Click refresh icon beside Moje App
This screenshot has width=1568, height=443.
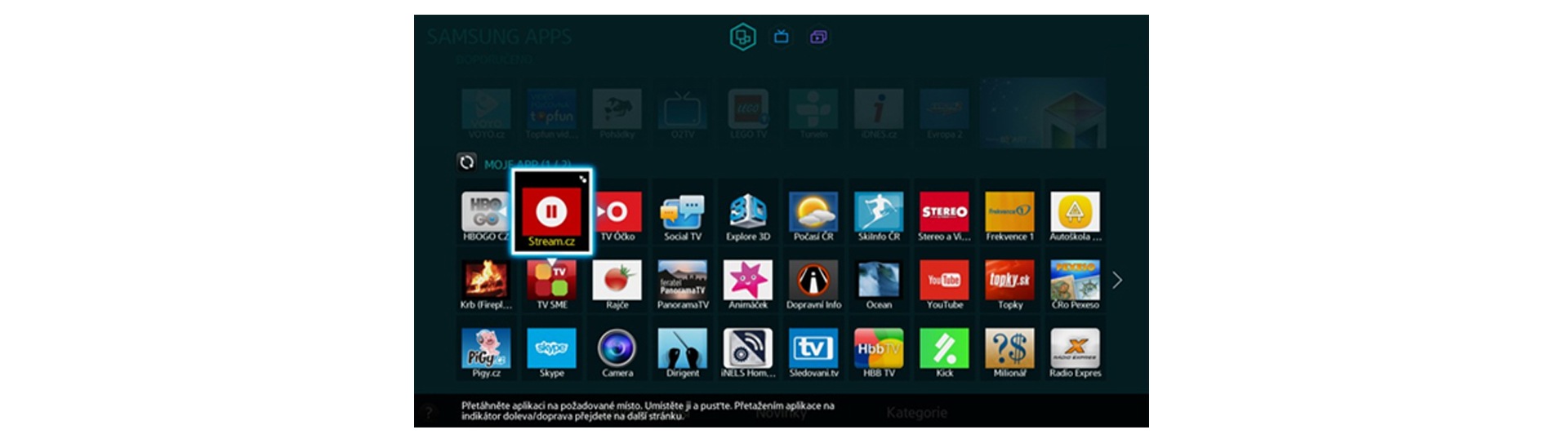click(466, 162)
